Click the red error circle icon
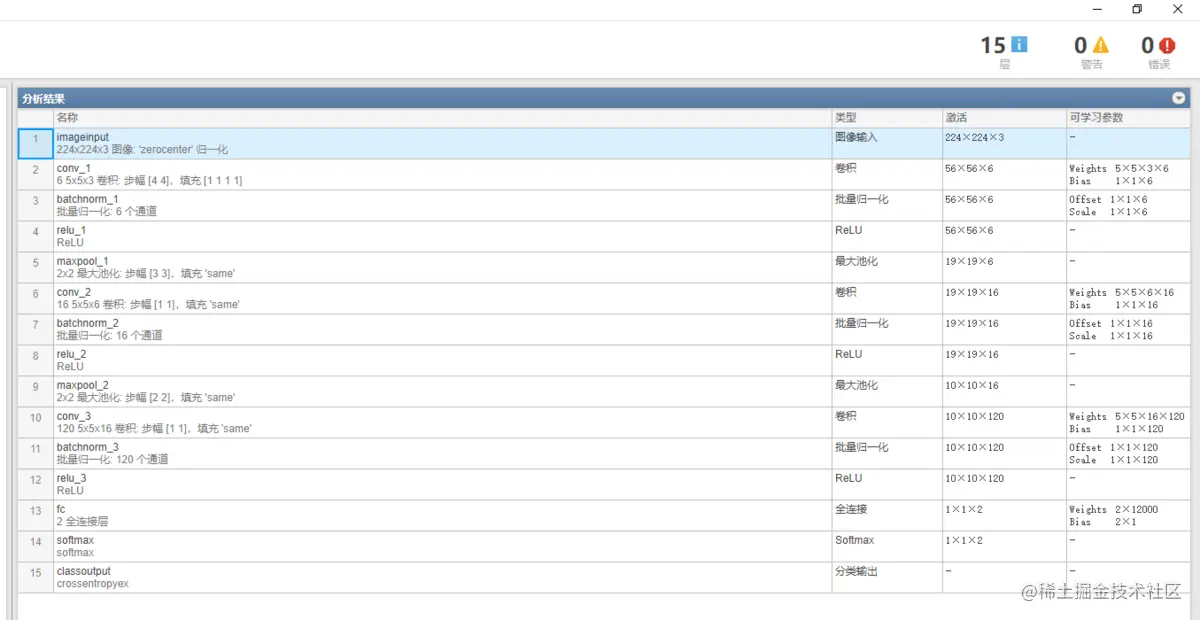 tap(1167, 45)
